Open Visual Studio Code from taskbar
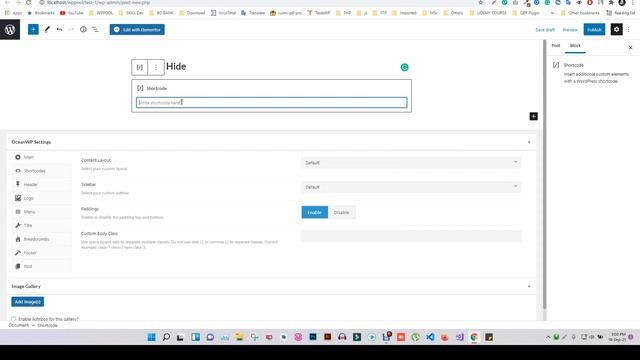640x360 pixels. pos(430,337)
